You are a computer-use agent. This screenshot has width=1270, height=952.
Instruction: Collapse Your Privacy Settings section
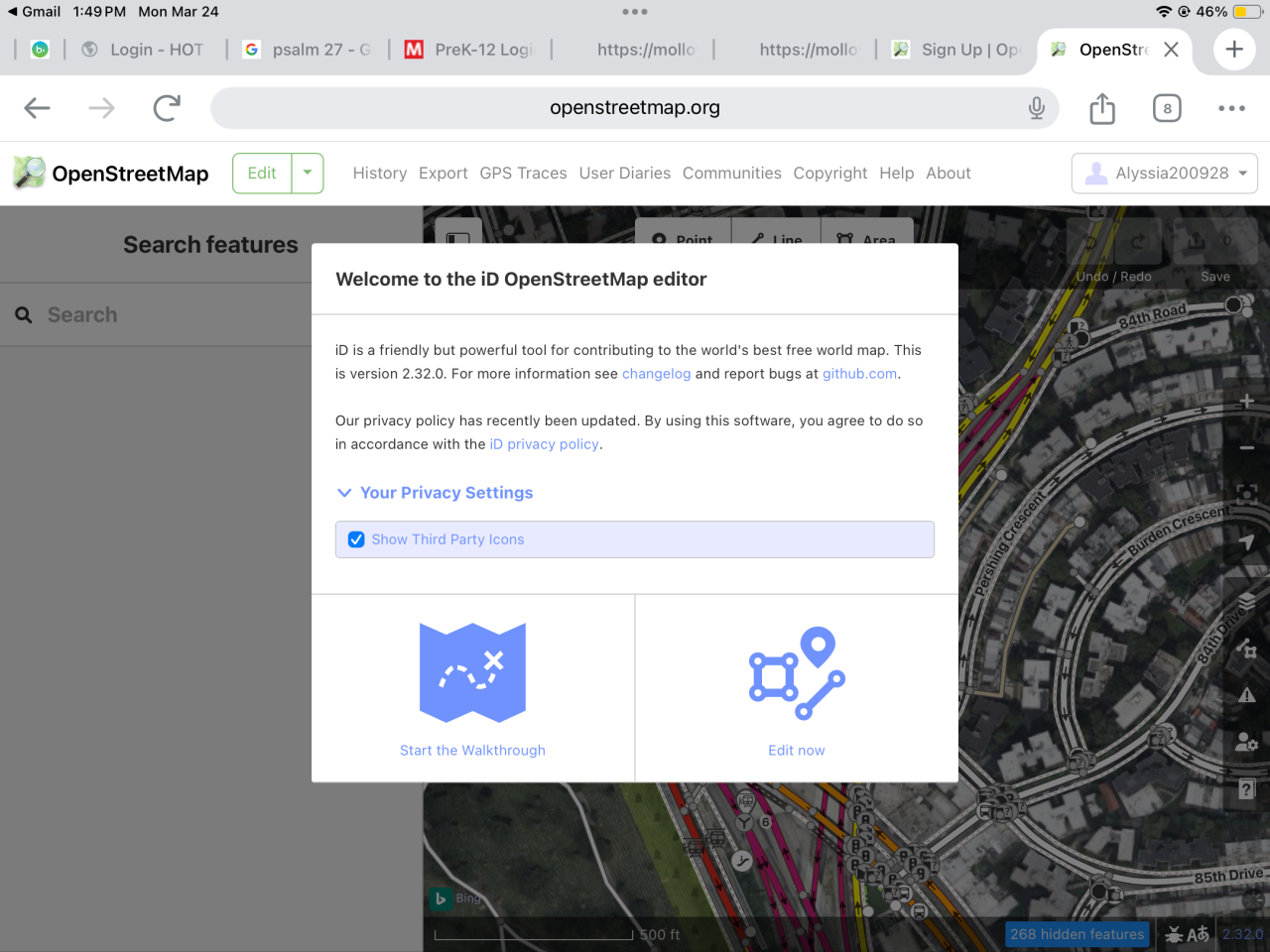click(435, 493)
